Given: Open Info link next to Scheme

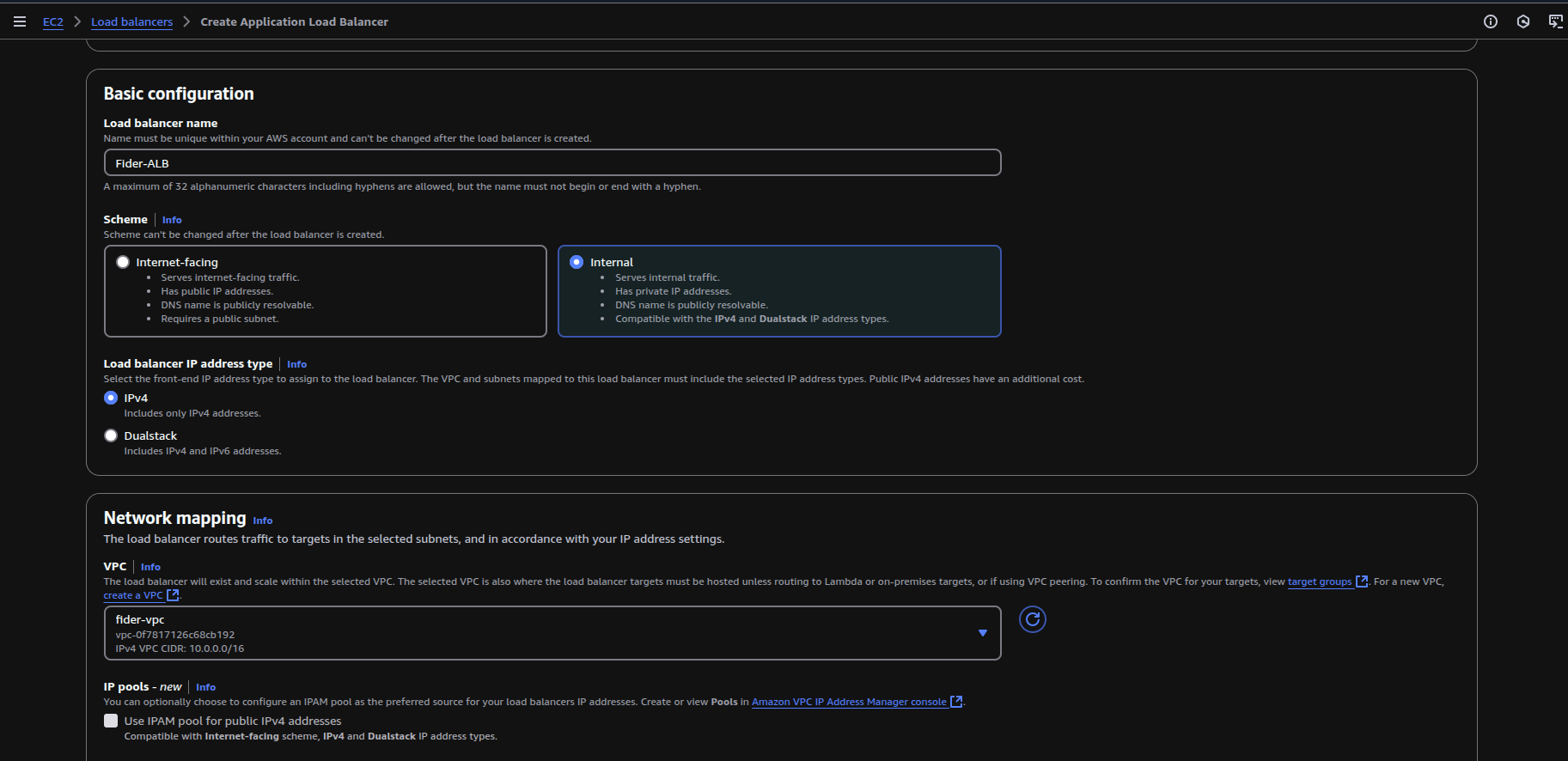Looking at the screenshot, I should 172,220.
